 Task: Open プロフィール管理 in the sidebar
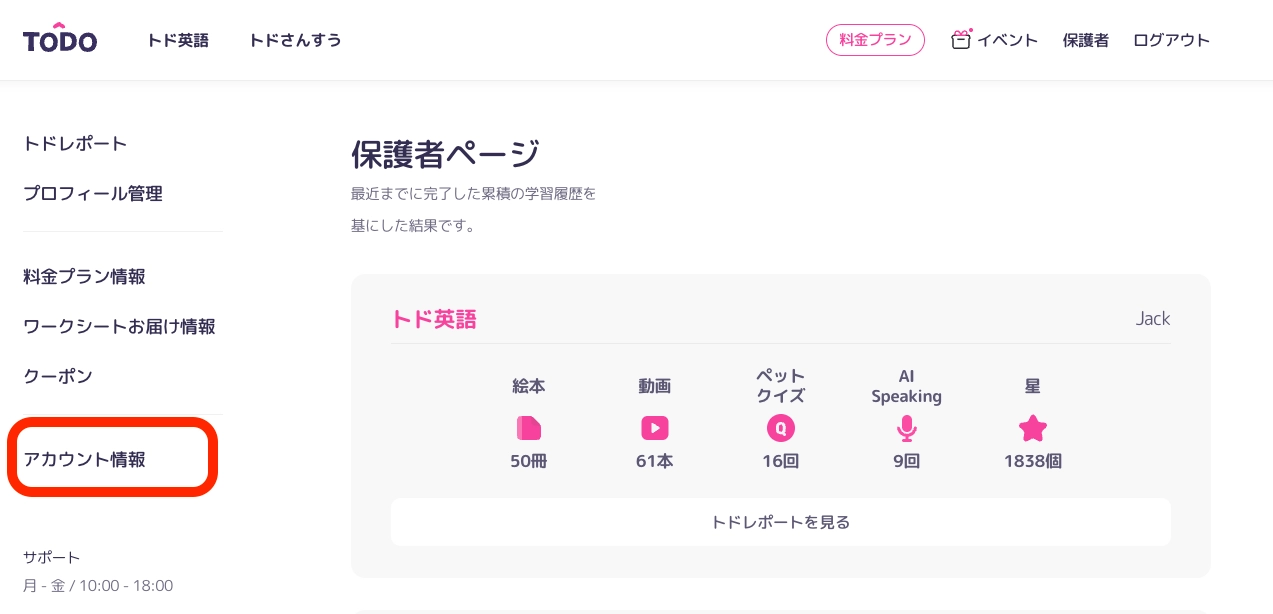(x=93, y=194)
